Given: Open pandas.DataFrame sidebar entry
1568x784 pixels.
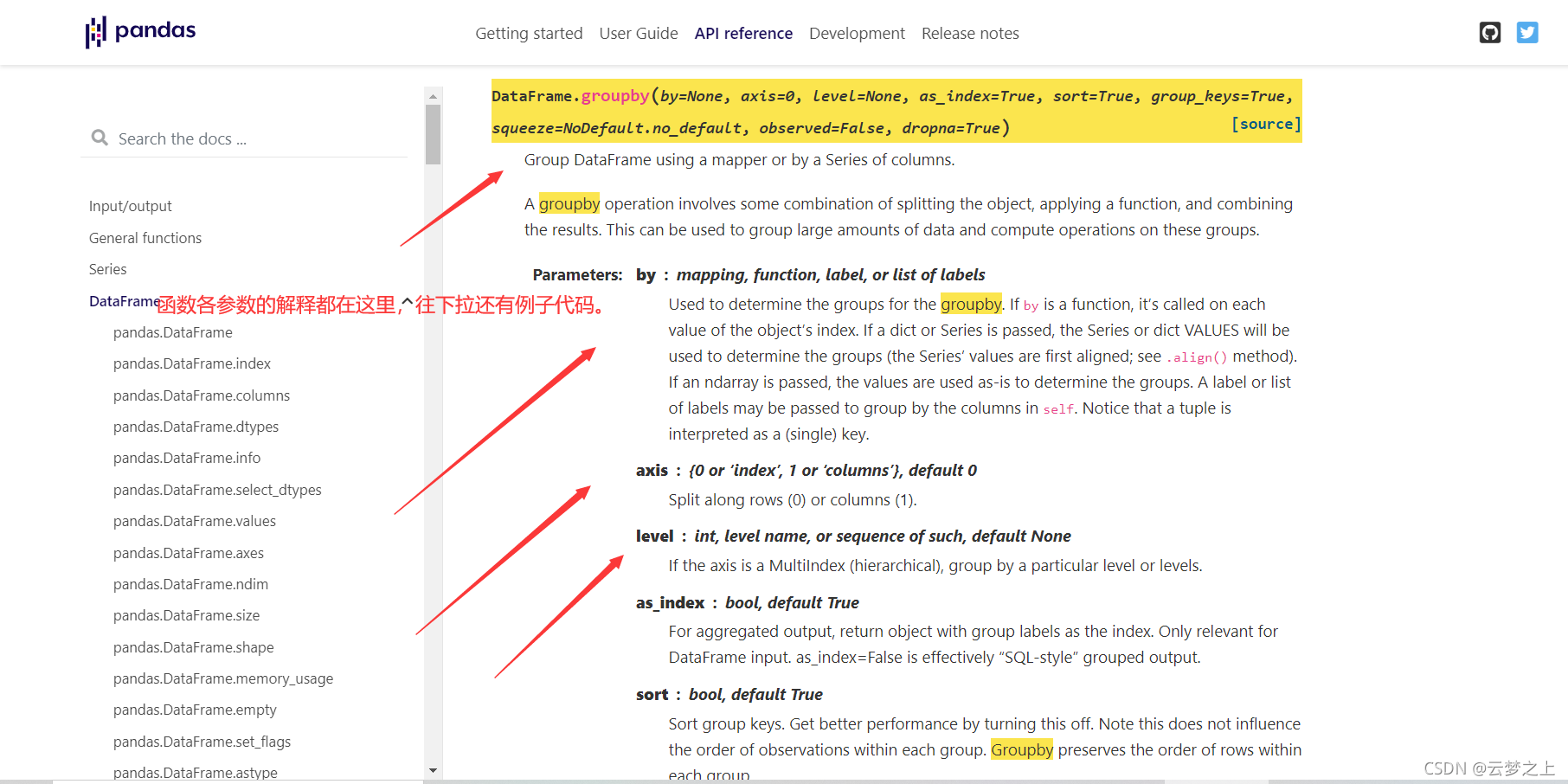Looking at the screenshot, I should pyautogui.click(x=173, y=332).
